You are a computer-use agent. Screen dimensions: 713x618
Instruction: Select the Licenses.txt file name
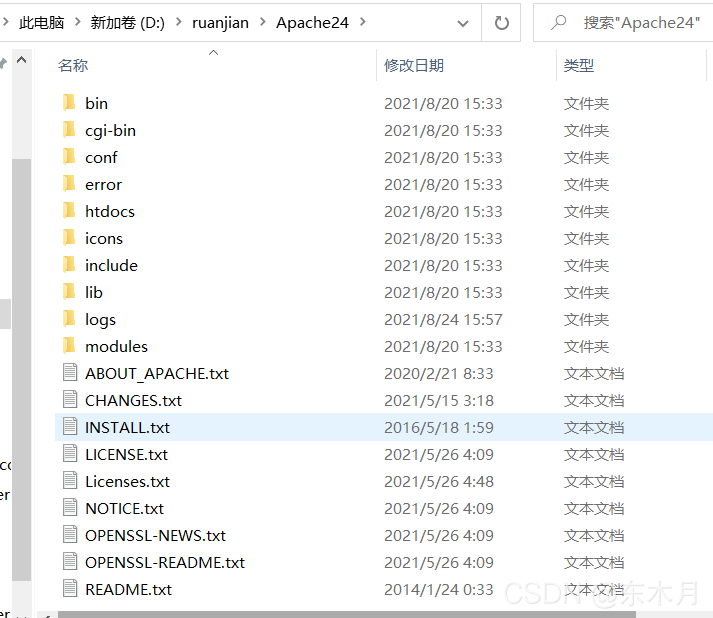(x=127, y=482)
